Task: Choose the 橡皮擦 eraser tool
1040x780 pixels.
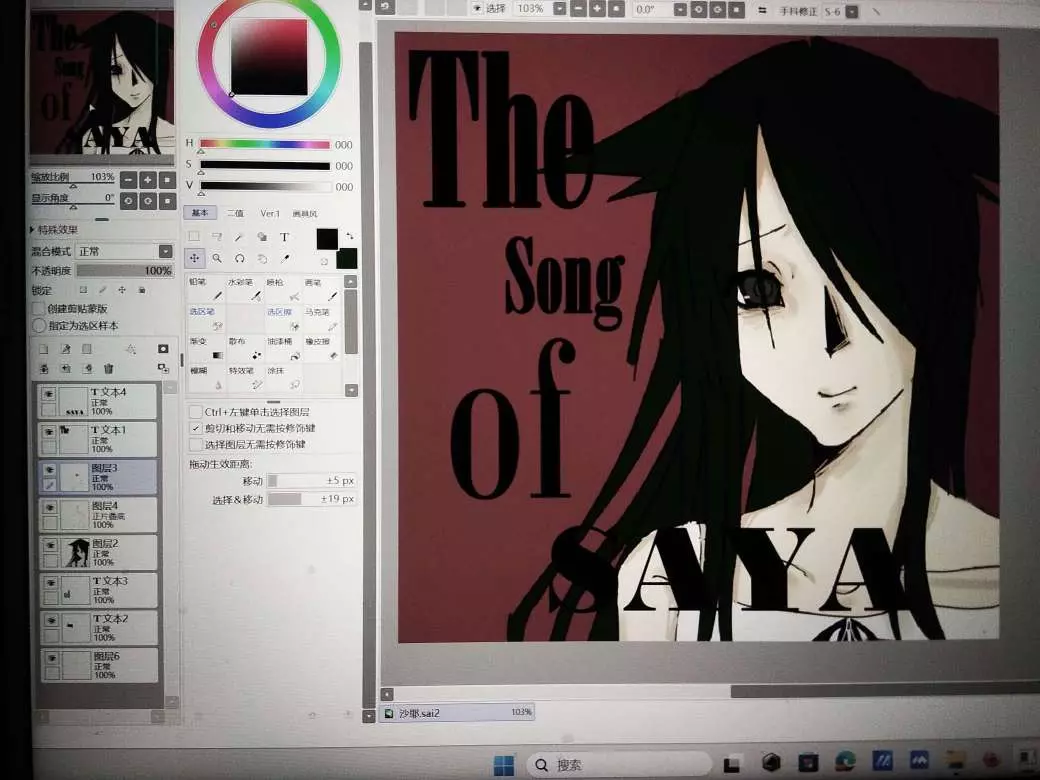Action: pyautogui.click(x=322, y=348)
